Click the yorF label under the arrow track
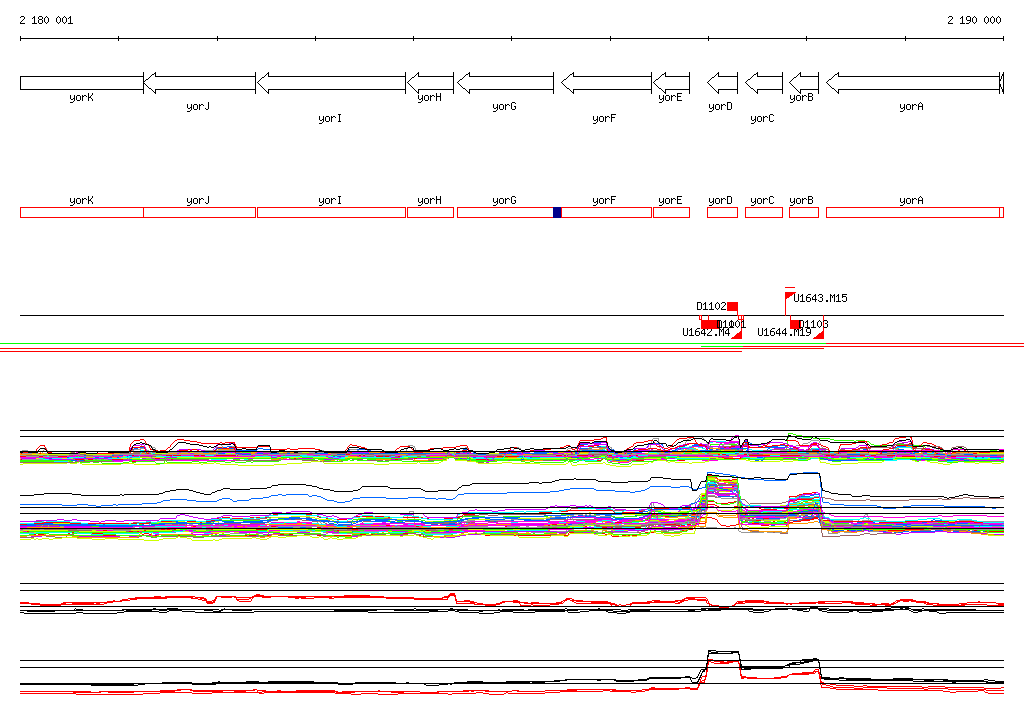 604,118
